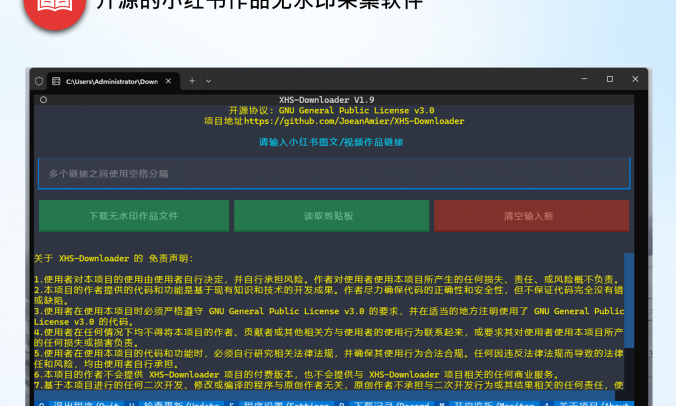676x406 pixels.
Task: Click the XHS-Downloader V1.9 title text
Action: pyautogui.click(x=326, y=100)
